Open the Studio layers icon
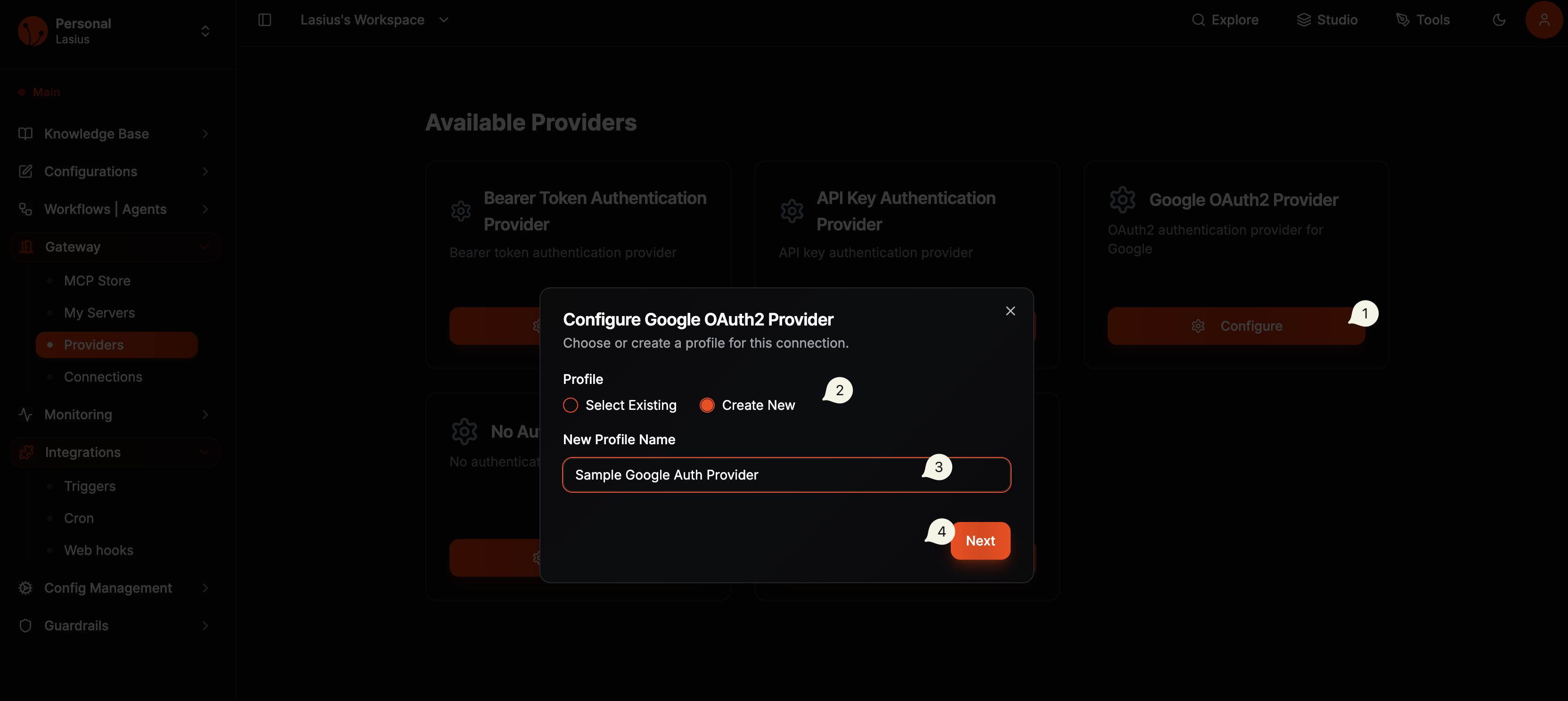1568x701 pixels. tap(1304, 19)
